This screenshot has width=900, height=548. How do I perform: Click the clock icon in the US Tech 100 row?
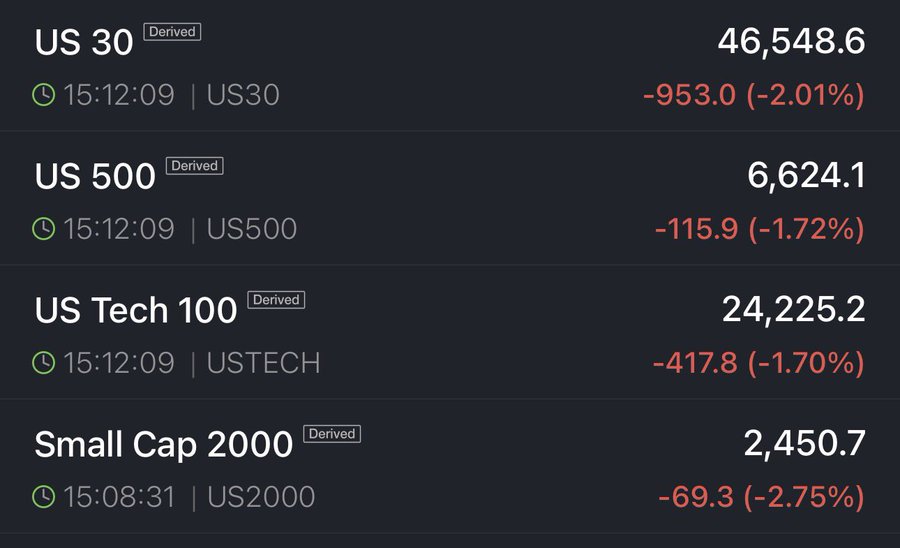pos(44,362)
